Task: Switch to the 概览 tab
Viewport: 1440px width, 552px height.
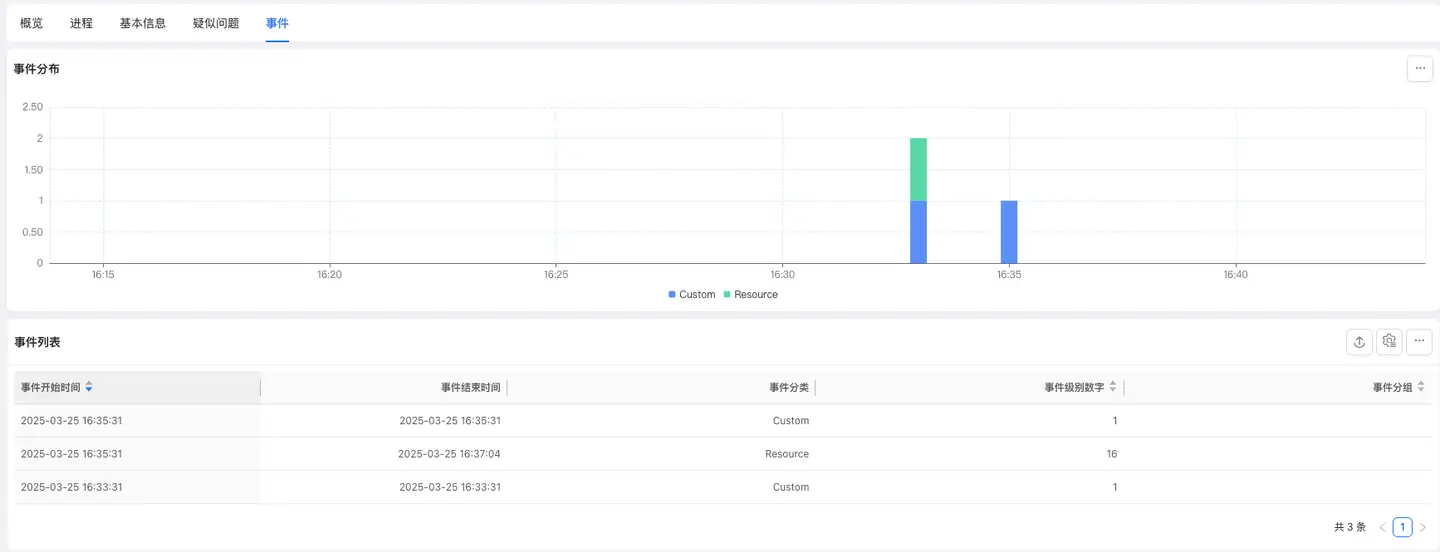Action: [31, 23]
